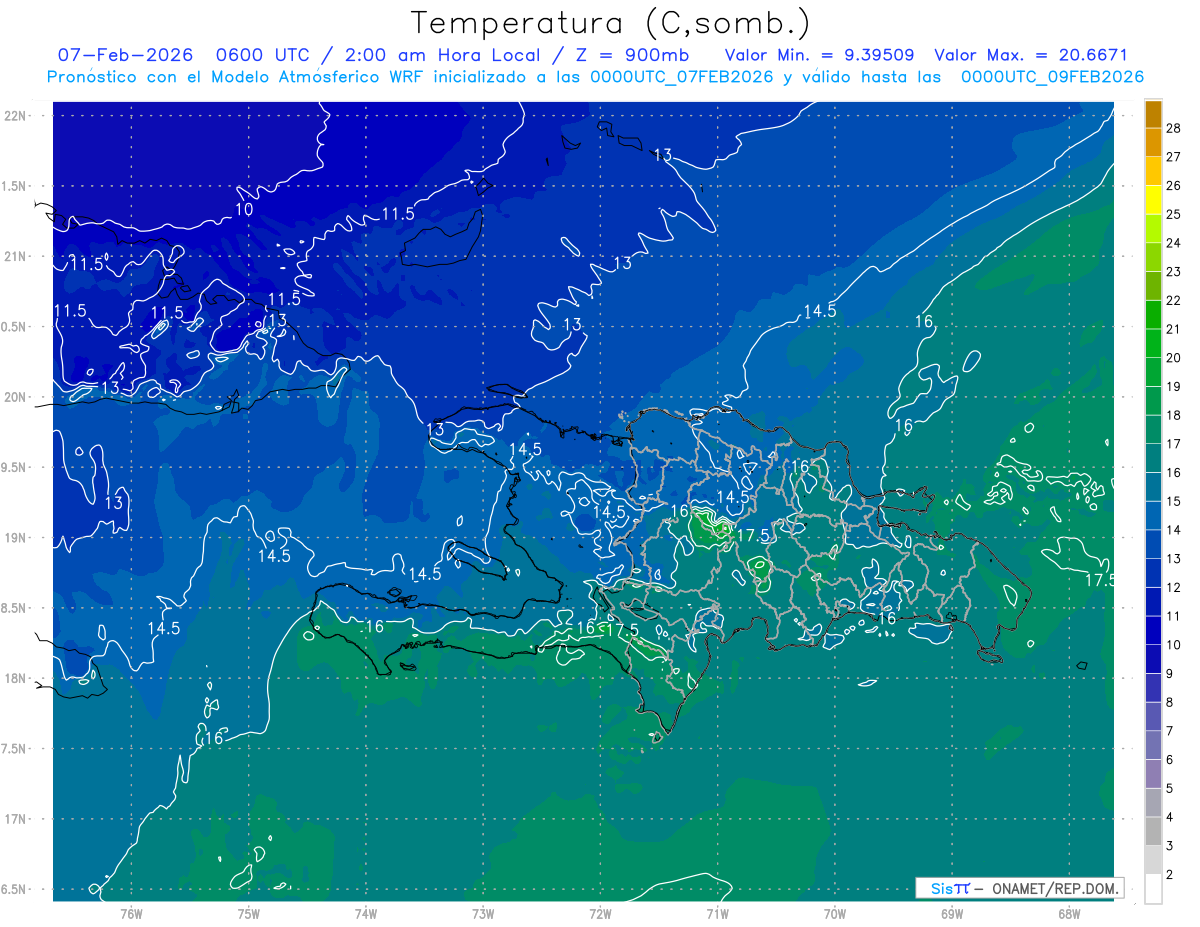Select the date text "07-Feb-2026"
This screenshot has height=927, width=1200.
(124, 55)
